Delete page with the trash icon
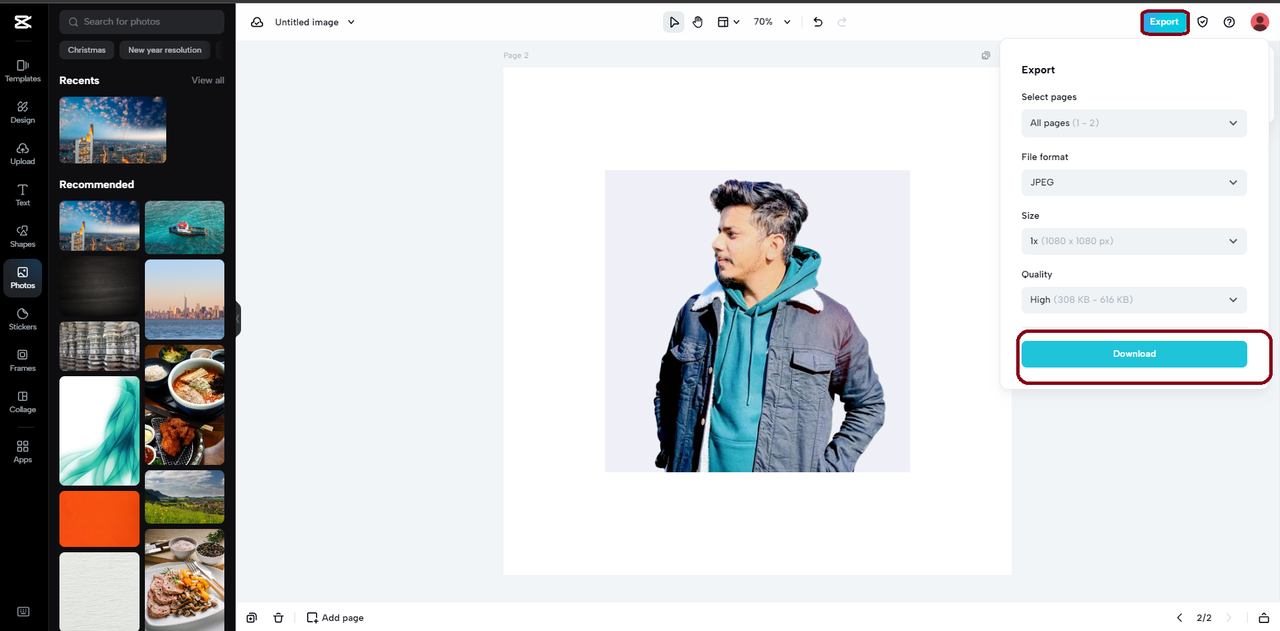This screenshot has height=631, width=1280. (278, 618)
